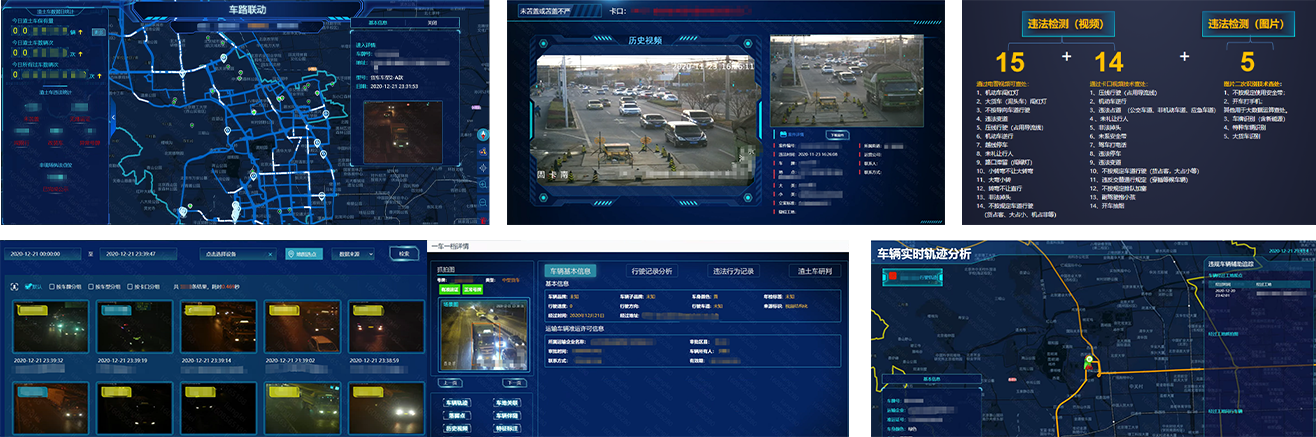Open the 数据来源 dropdown
Viewport: 1316px width, 437px height.
(354, 254)
